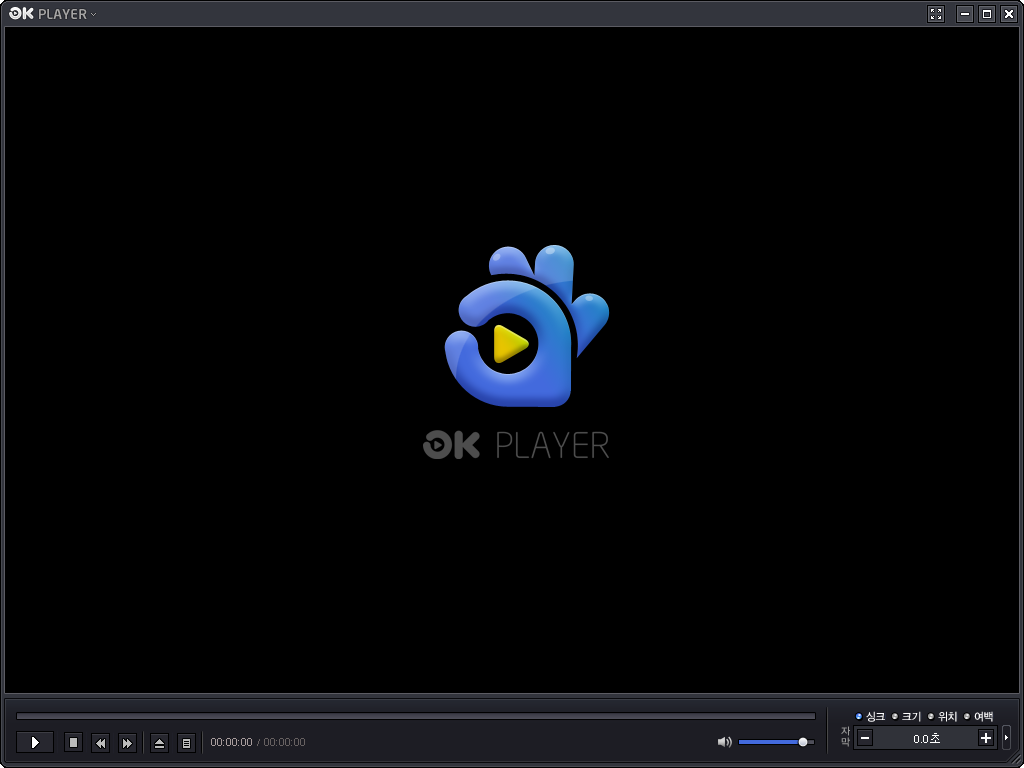Decrease subtitle sync with the minus button

click(x=865, y=739)
